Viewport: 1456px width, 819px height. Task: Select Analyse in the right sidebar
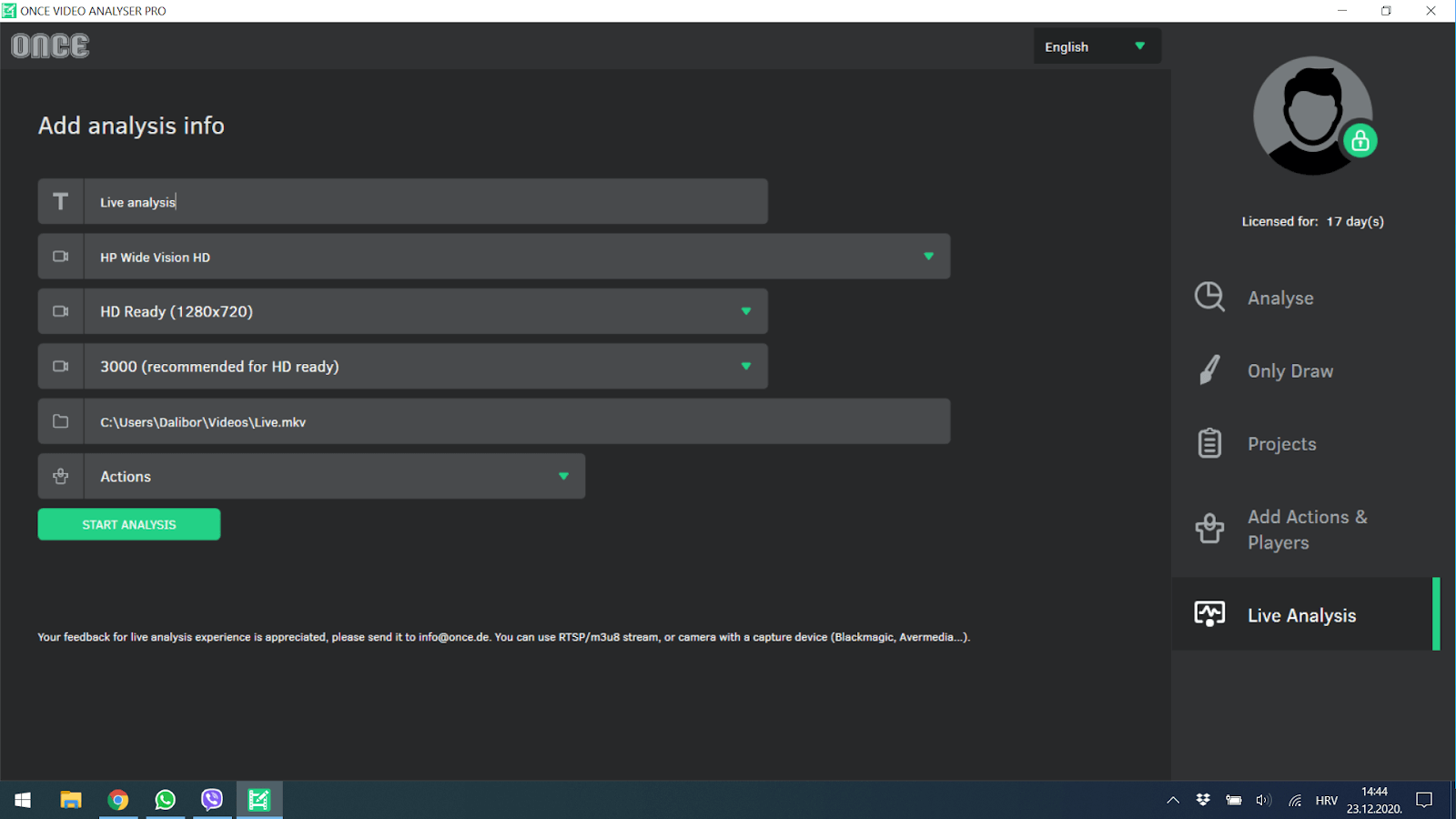coord(1280,298)
